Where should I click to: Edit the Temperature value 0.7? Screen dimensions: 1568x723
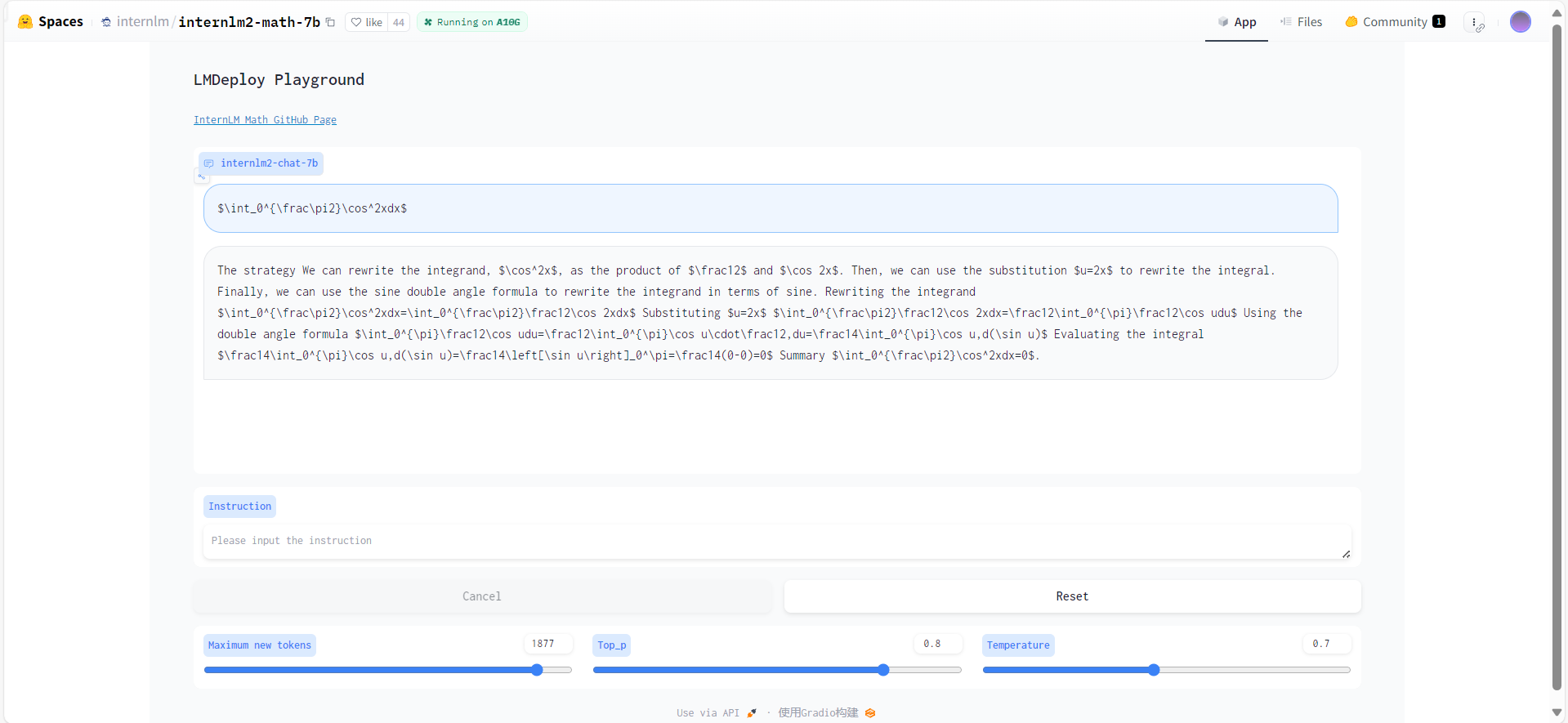point(1326,644)
